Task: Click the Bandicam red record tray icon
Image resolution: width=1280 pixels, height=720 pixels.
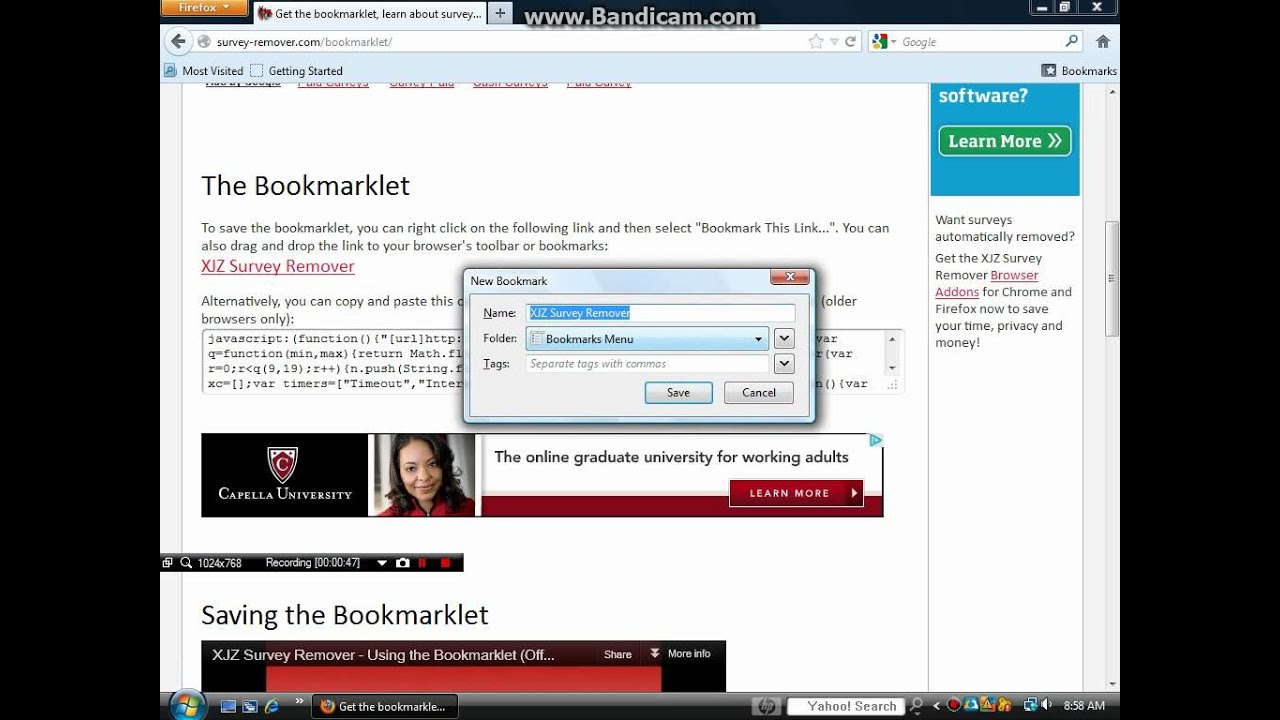Action: tap(954, 706)
